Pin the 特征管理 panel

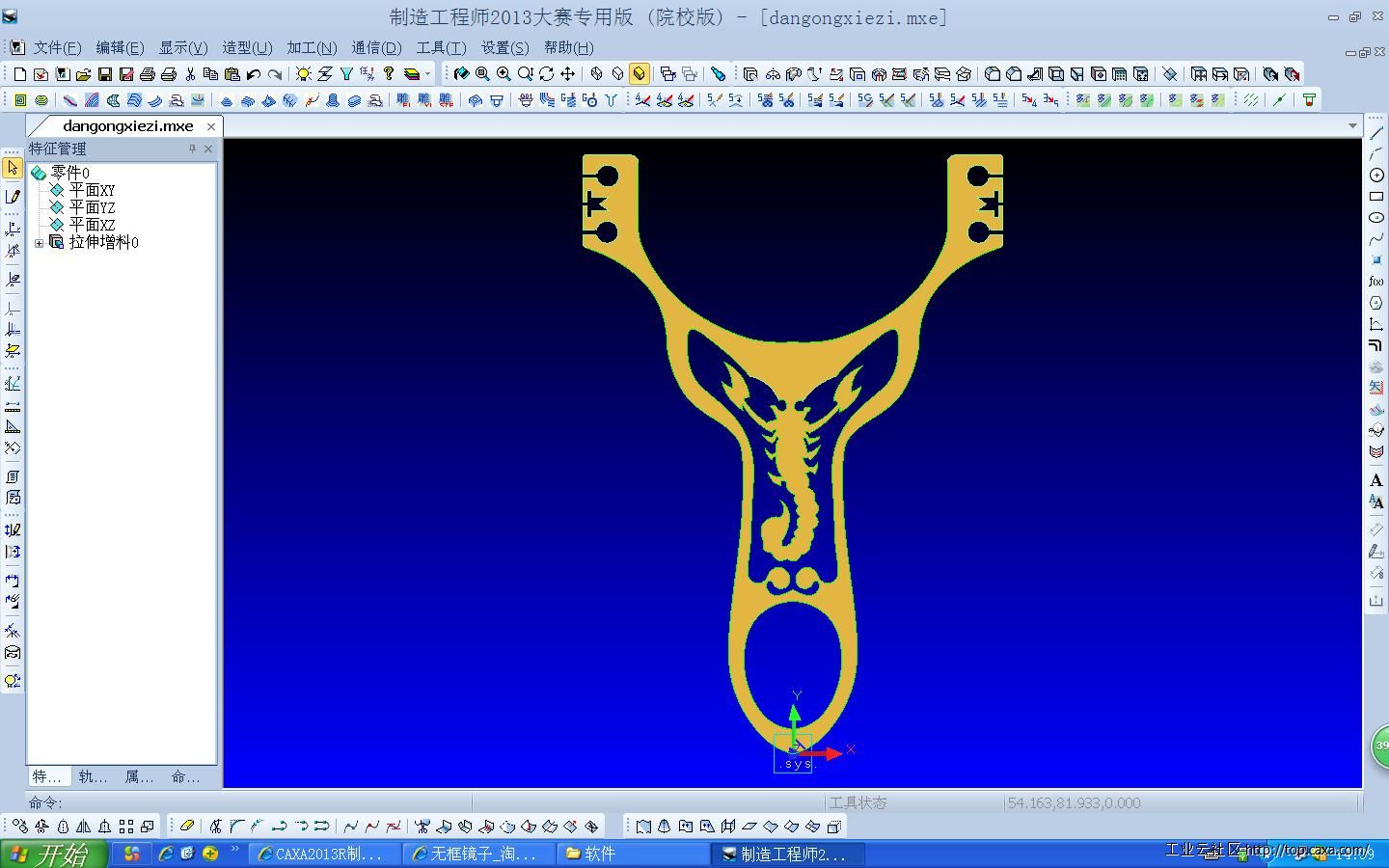tap(192, 149)
